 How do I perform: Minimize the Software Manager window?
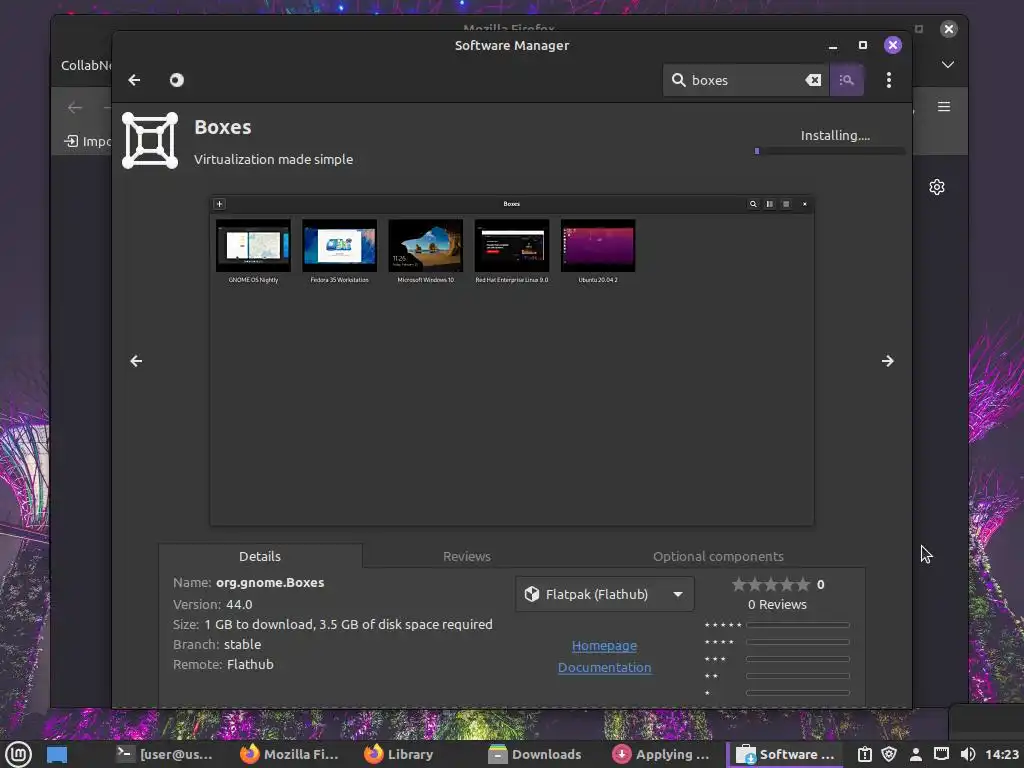(x=833, y=45)
